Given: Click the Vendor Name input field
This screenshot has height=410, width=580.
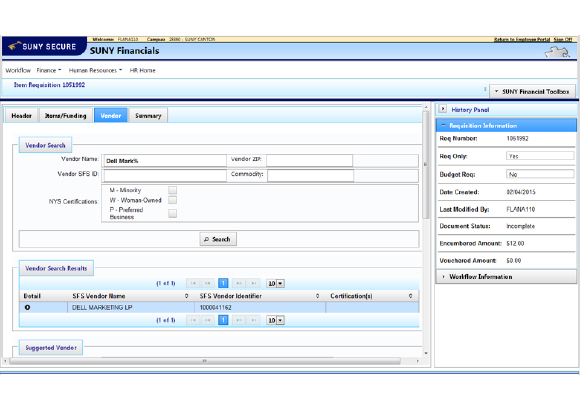Looking at the screenshot, I should coord(165,161).
